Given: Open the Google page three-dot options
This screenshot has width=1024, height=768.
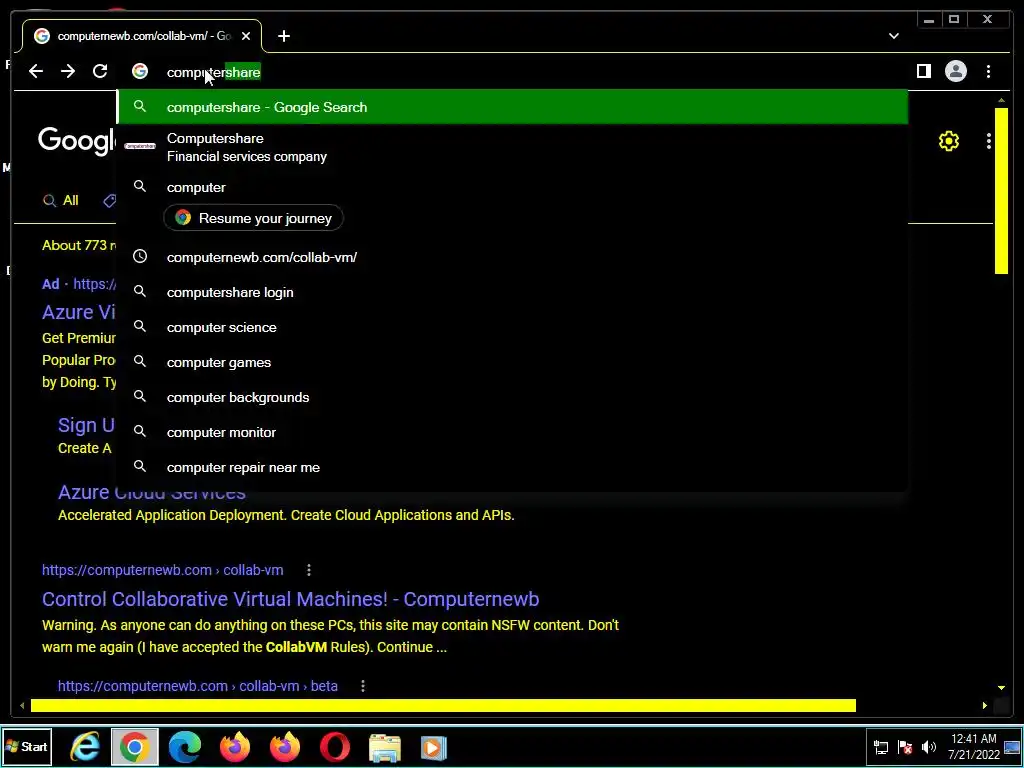Looking at the screenshot, I should pos(988,141).
